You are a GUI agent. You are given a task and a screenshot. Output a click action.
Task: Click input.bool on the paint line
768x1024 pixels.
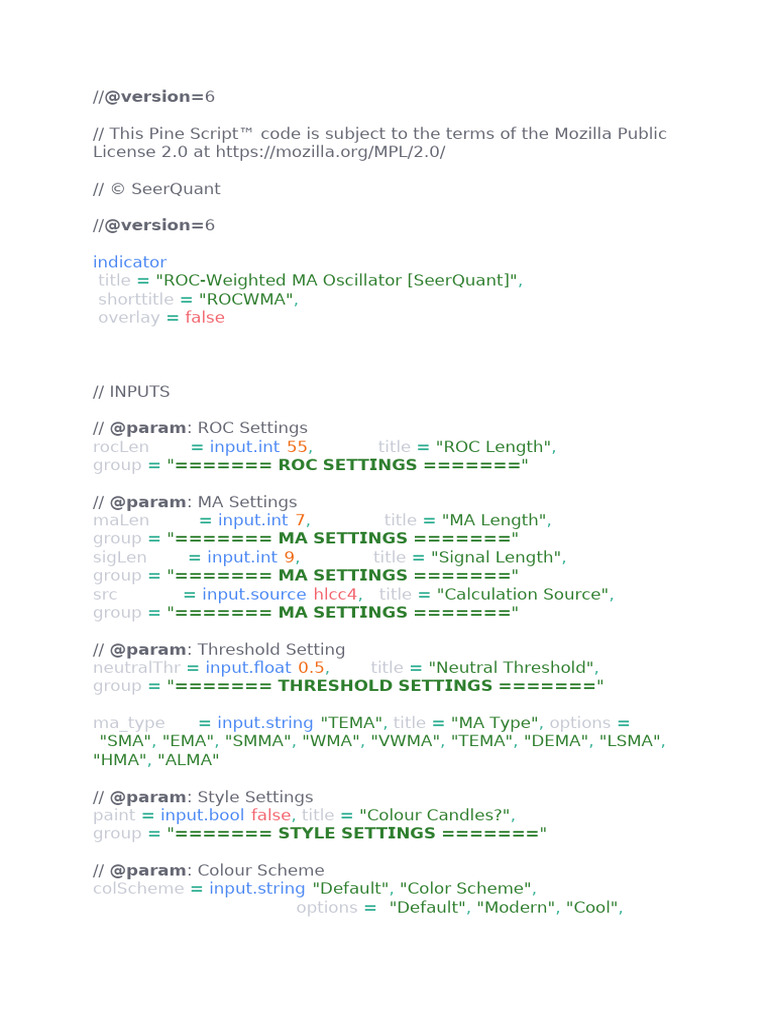pyautogui.click(x=202, y=815)
